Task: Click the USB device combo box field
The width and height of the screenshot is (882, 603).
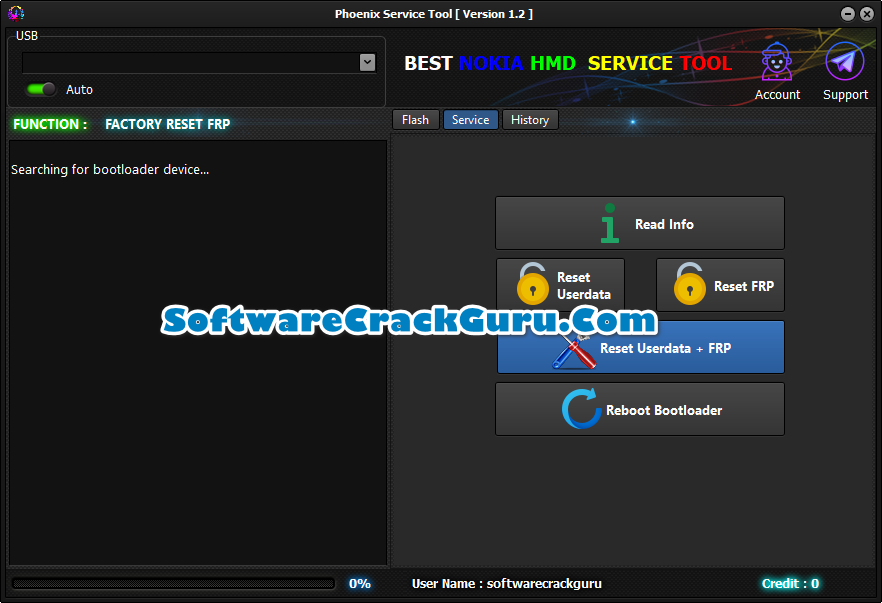Action: [199, 62]
